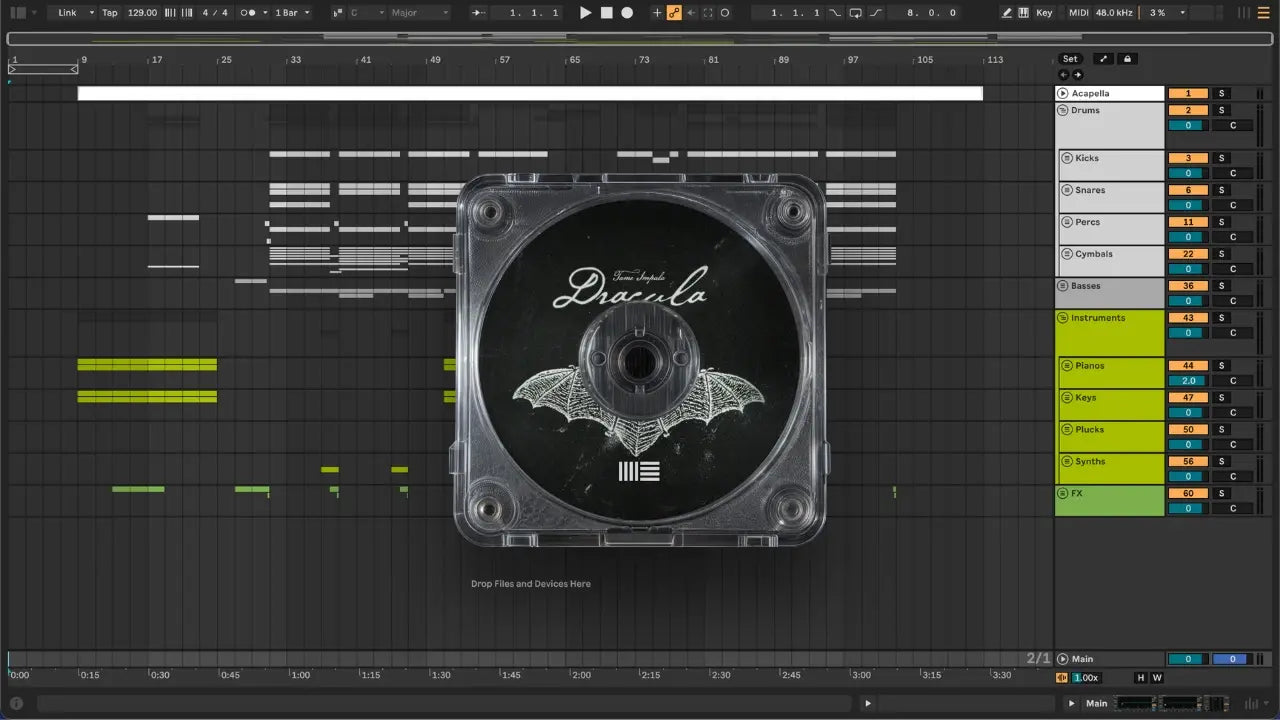Solo the Snares track
1280x720 pixels.
point(1221,190)
